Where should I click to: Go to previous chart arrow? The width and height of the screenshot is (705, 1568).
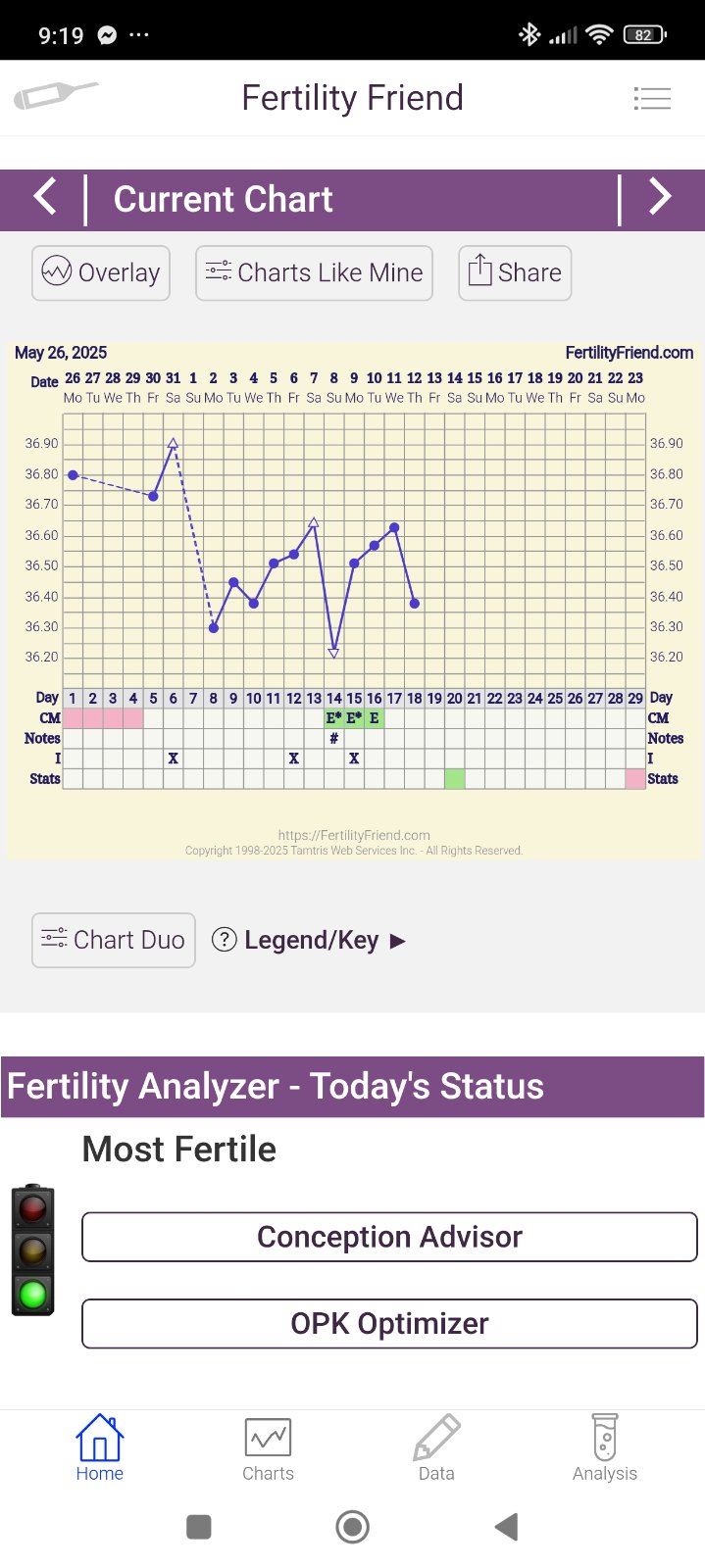45,197
